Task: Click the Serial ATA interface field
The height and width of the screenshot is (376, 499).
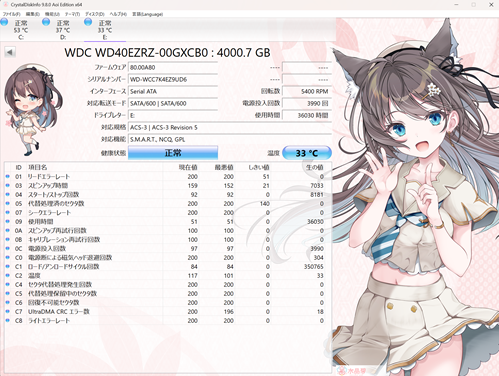Action: 173,91
